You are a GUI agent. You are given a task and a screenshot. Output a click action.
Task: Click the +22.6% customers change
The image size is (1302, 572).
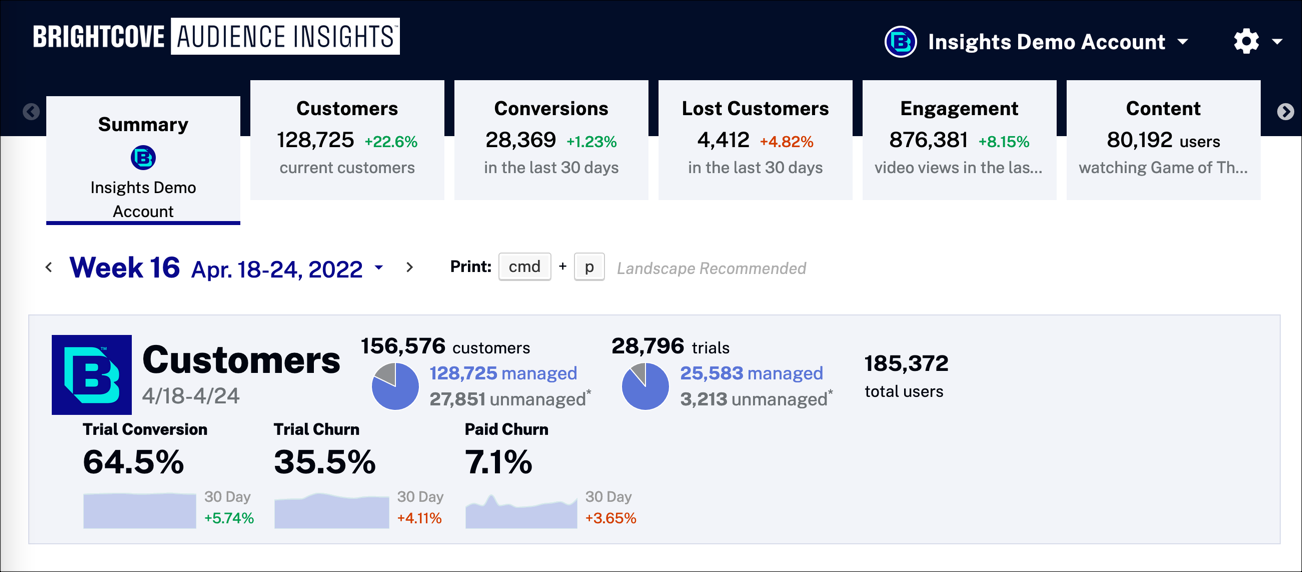click(x=391, y=142)
